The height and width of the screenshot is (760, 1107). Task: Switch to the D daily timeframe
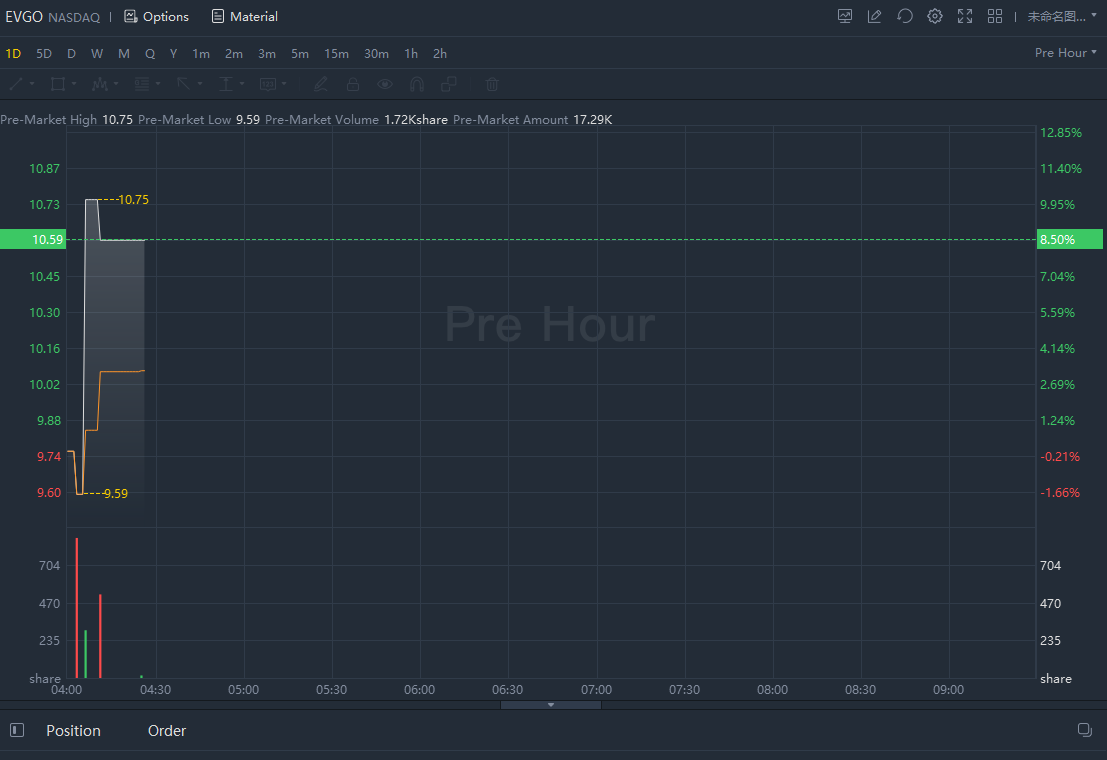pyautogui.click(x=71, y=54)
